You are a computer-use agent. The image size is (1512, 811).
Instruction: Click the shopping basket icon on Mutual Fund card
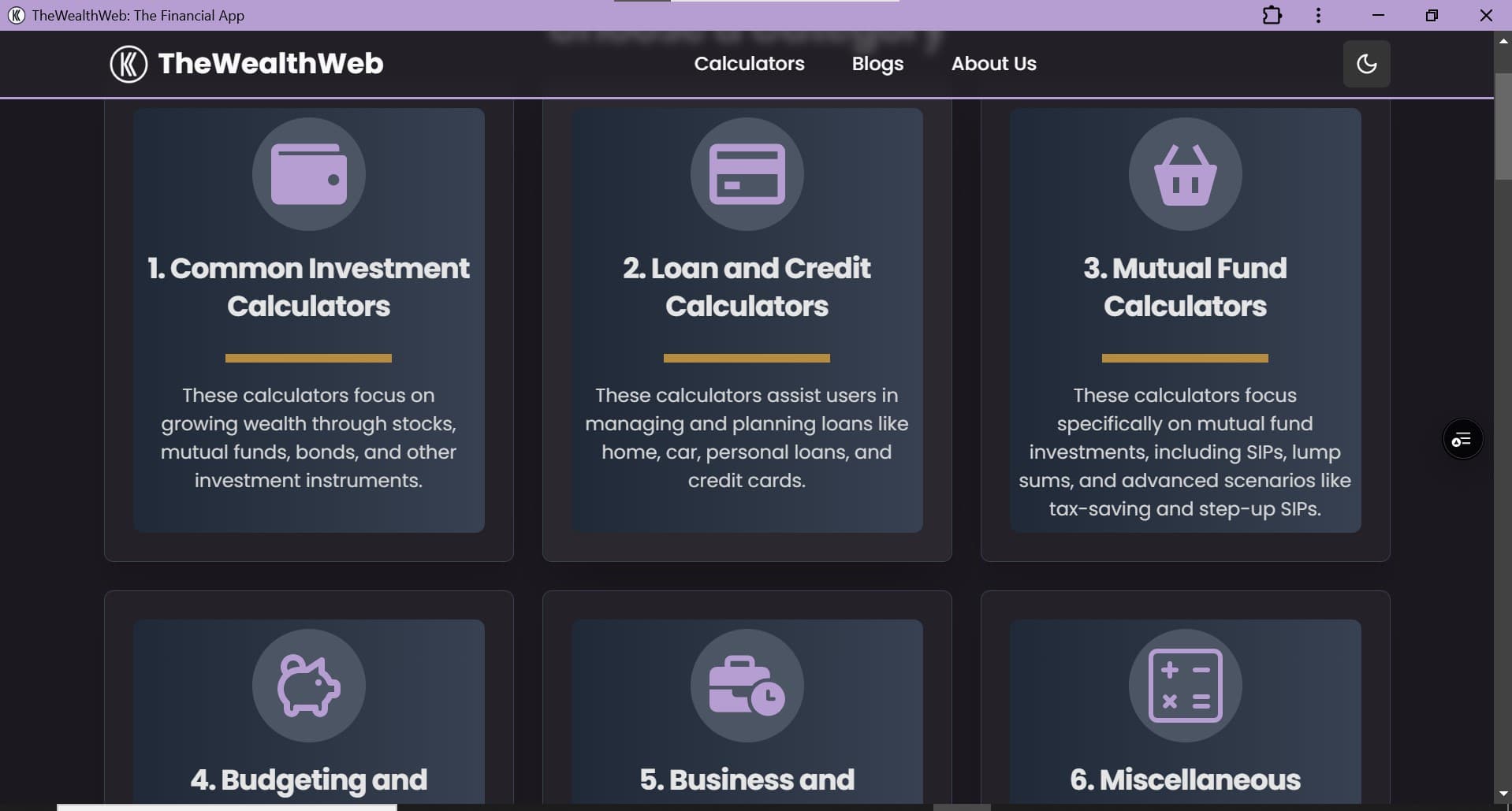(x=1185, y=173)
